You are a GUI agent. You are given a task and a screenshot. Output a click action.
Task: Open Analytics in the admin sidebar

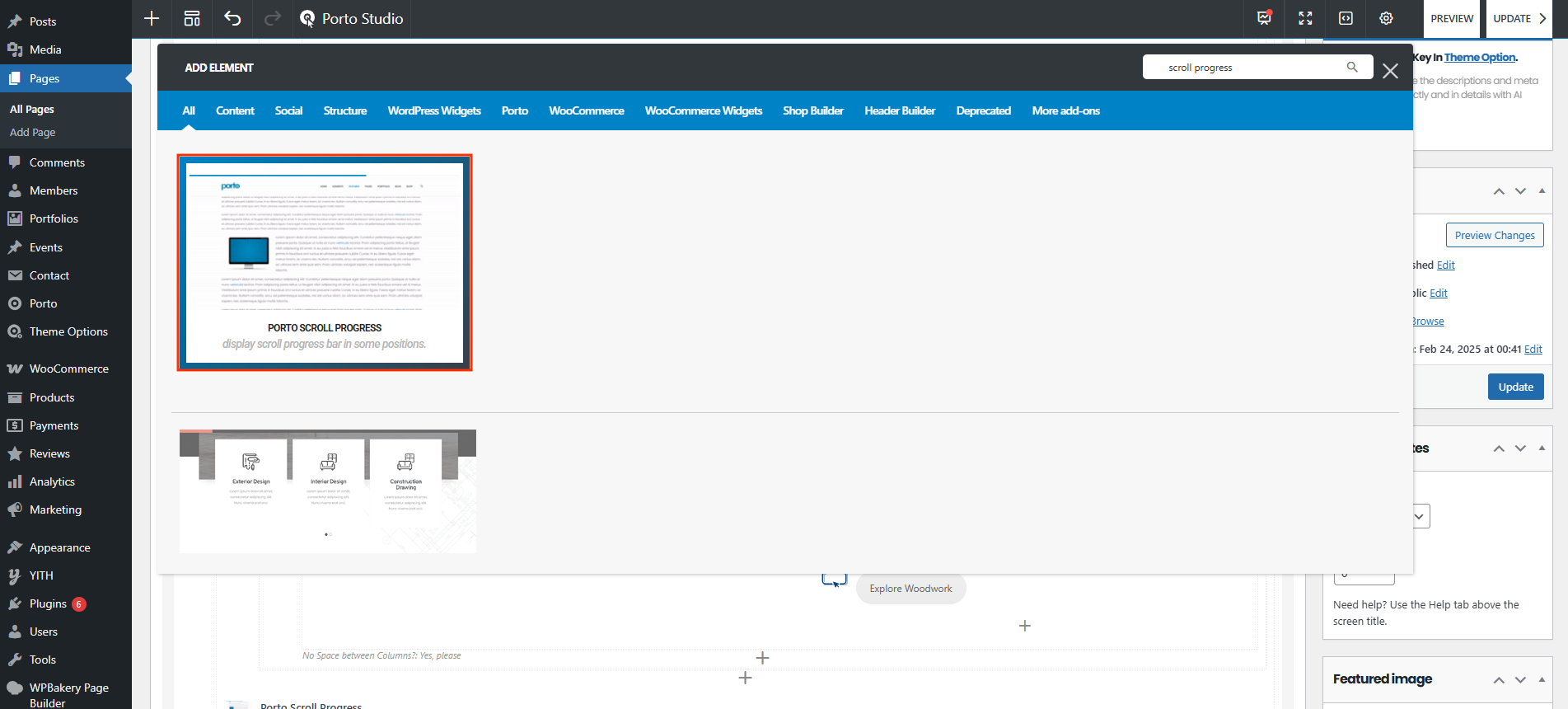tap(52, 481)
